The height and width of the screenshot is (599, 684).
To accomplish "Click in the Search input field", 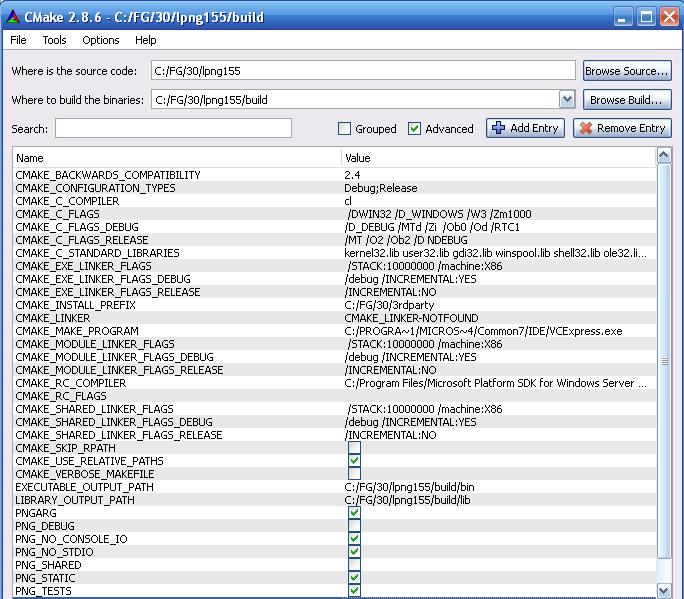I will pos(173,128).
